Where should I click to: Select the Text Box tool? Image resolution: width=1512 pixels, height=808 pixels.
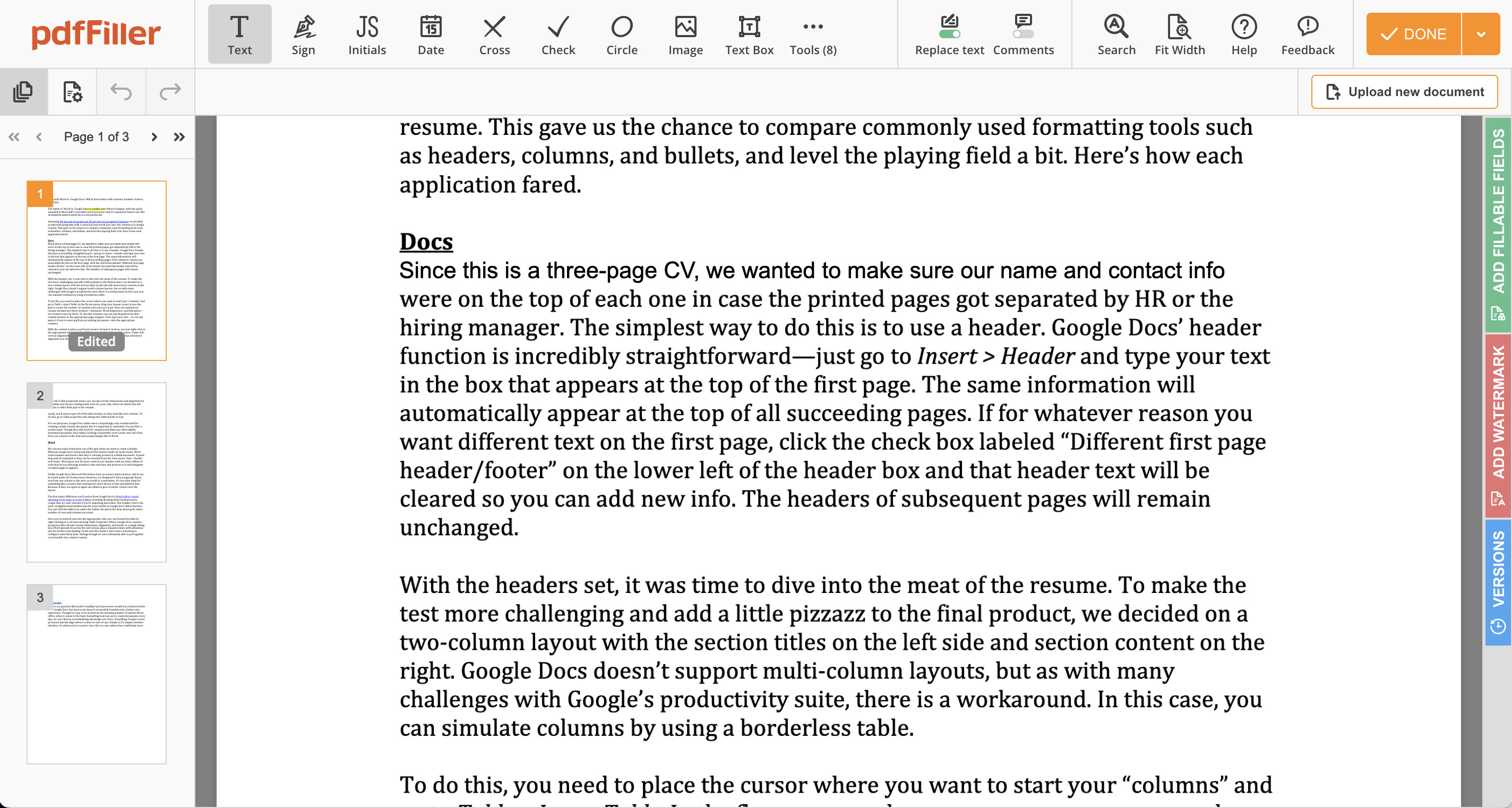pos(749,34)
